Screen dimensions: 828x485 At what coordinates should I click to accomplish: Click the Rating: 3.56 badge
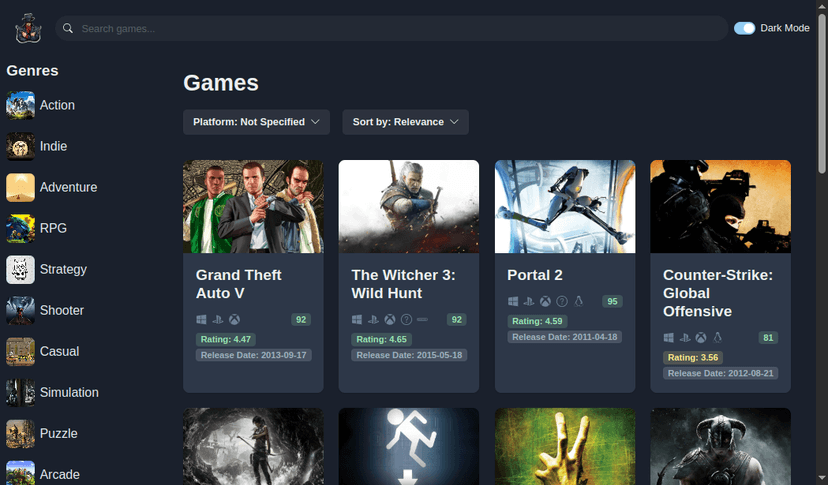(693, 358)
